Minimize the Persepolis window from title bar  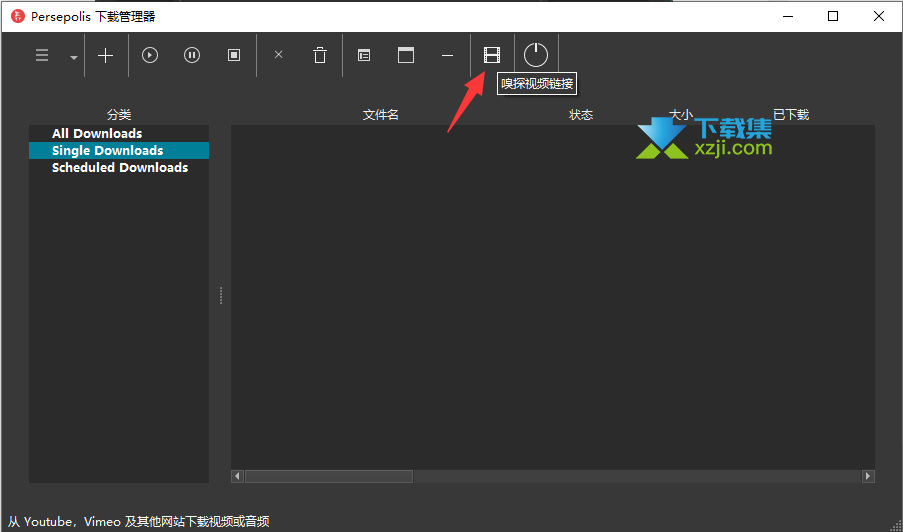[787, 16]
